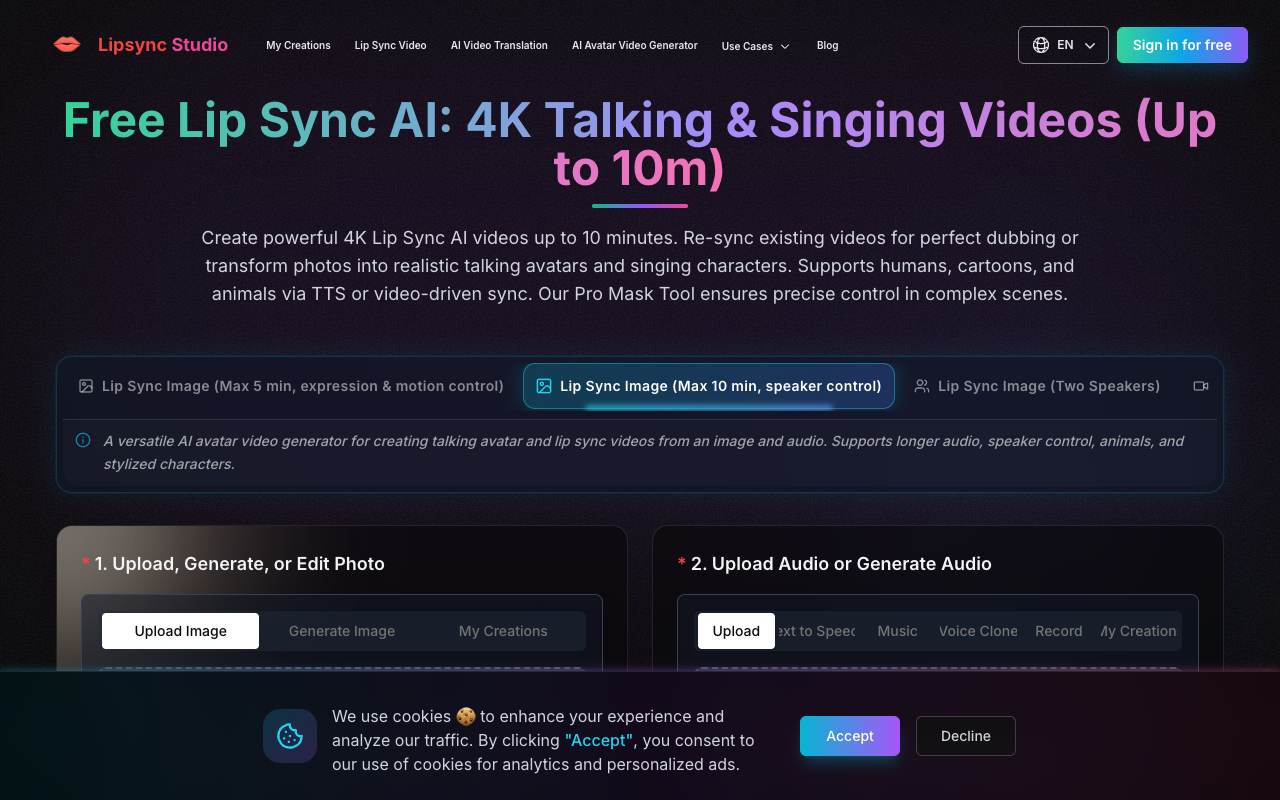The image size is (1280, 800).
Task: Expand the Use Cases menu
Action: [755, 46]
